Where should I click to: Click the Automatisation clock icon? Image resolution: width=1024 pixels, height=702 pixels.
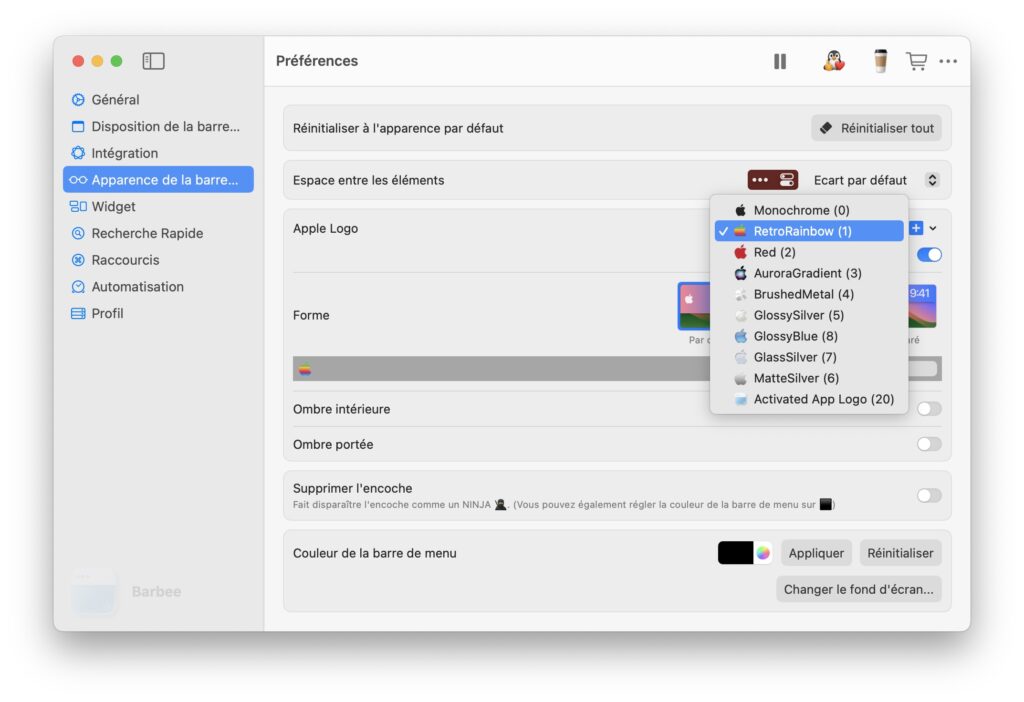(x=78, y=287)
